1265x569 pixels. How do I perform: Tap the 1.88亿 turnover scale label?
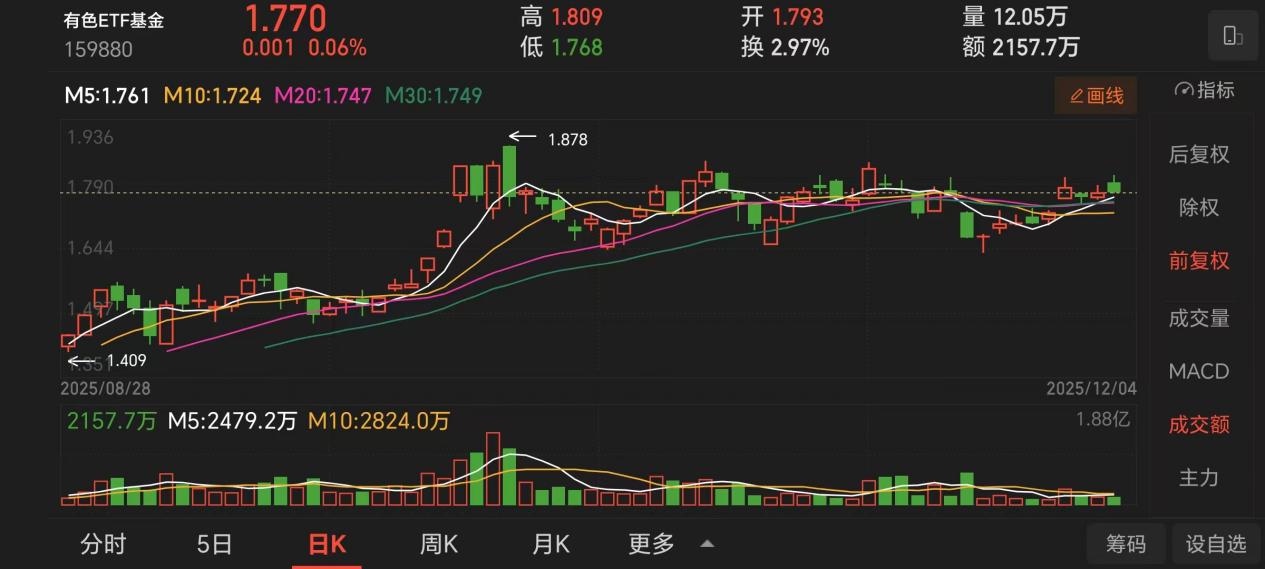[1102, 420]
